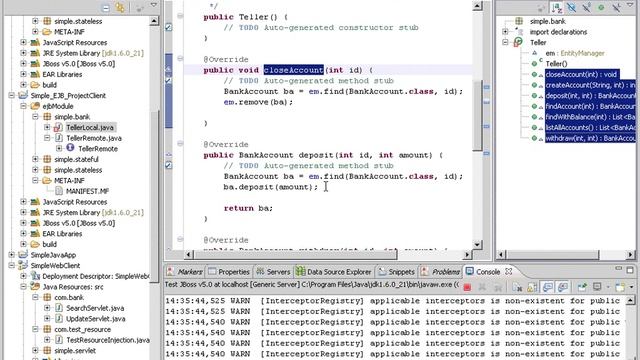
Task: Click TODO task marker beside Teller constructor
Action: (x=169, y=27)
